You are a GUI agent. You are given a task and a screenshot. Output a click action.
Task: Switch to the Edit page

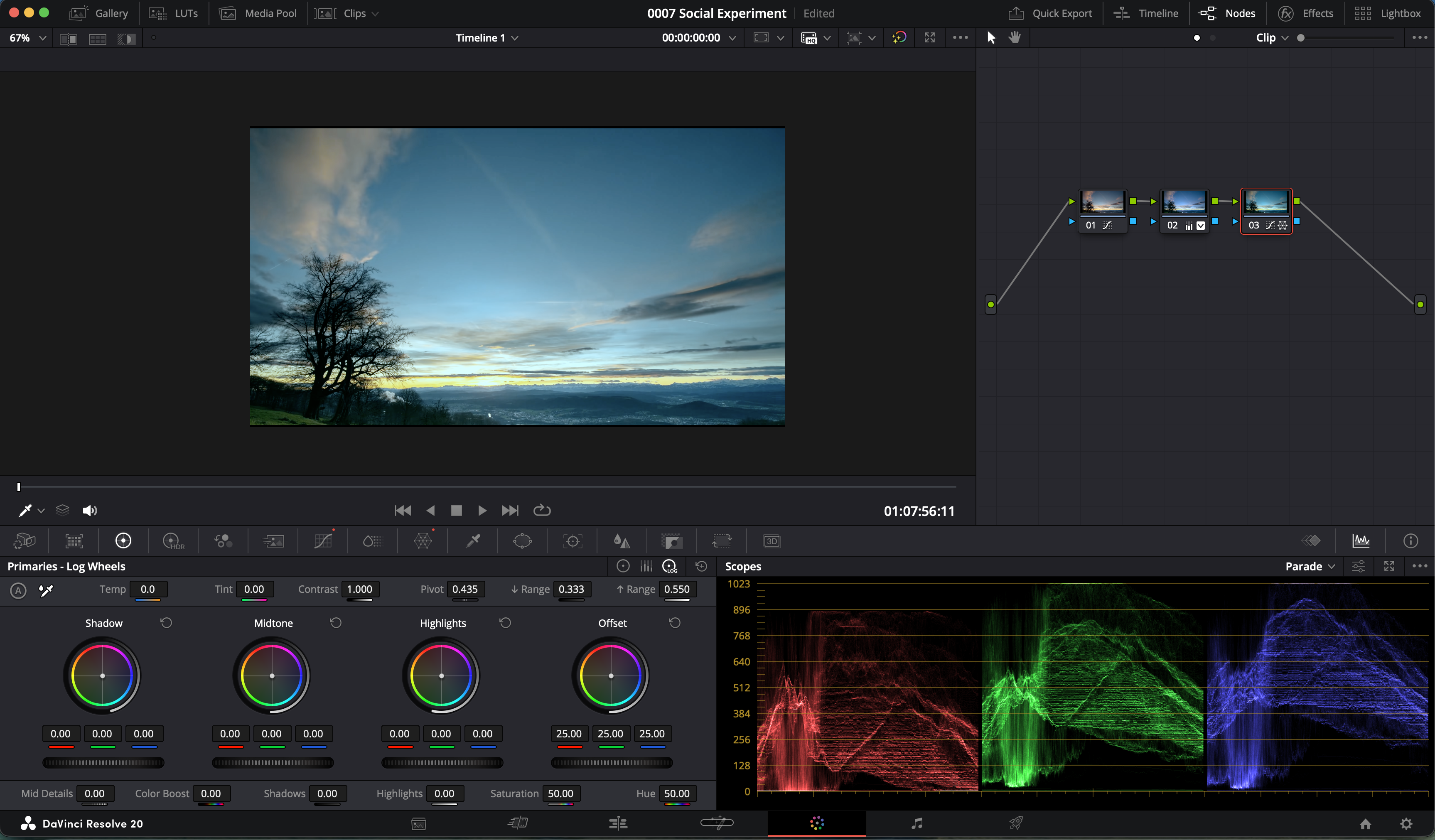[618, 823]
